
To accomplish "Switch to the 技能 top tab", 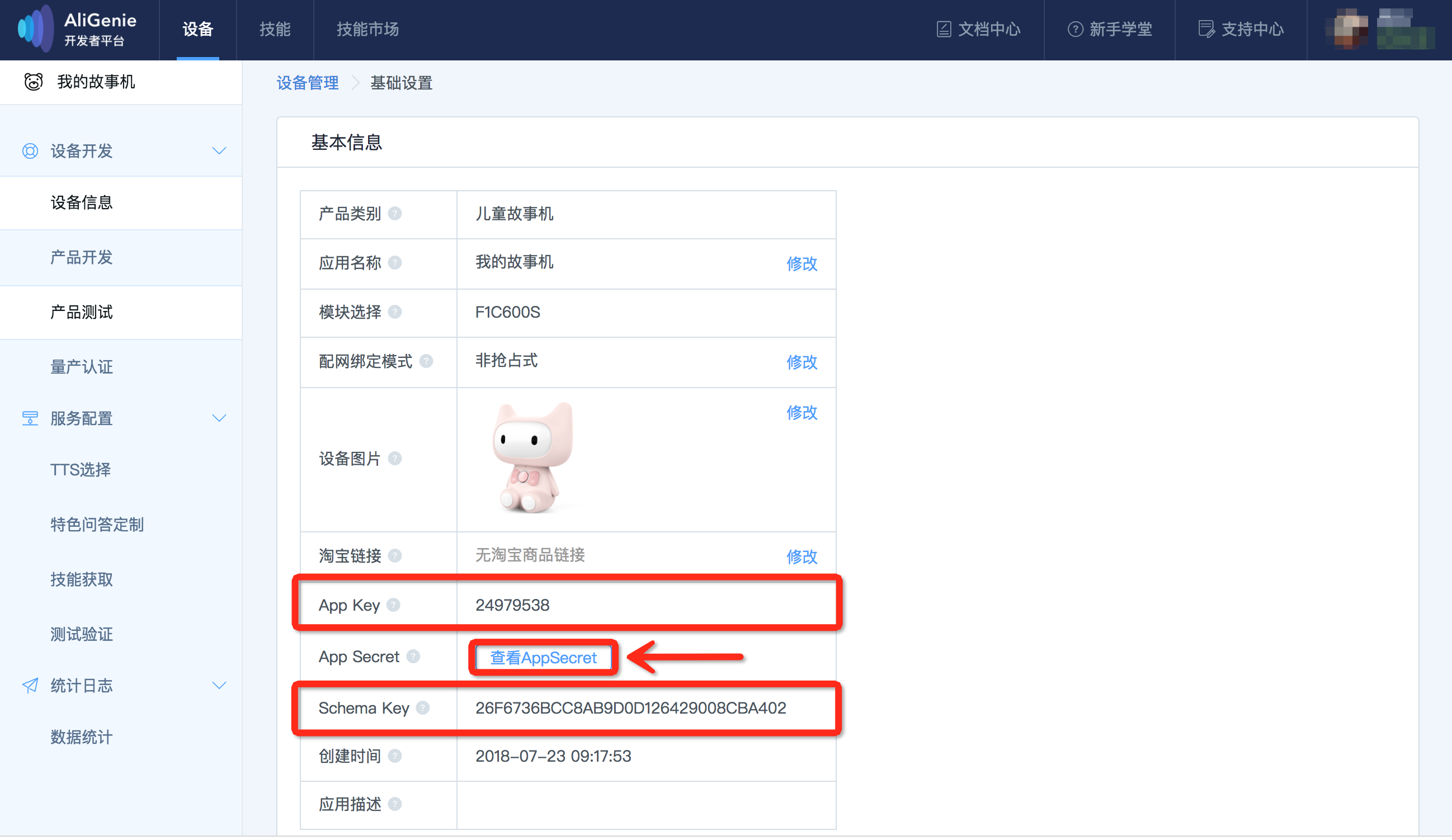I will pyautogui.click(x=275, y=29).
